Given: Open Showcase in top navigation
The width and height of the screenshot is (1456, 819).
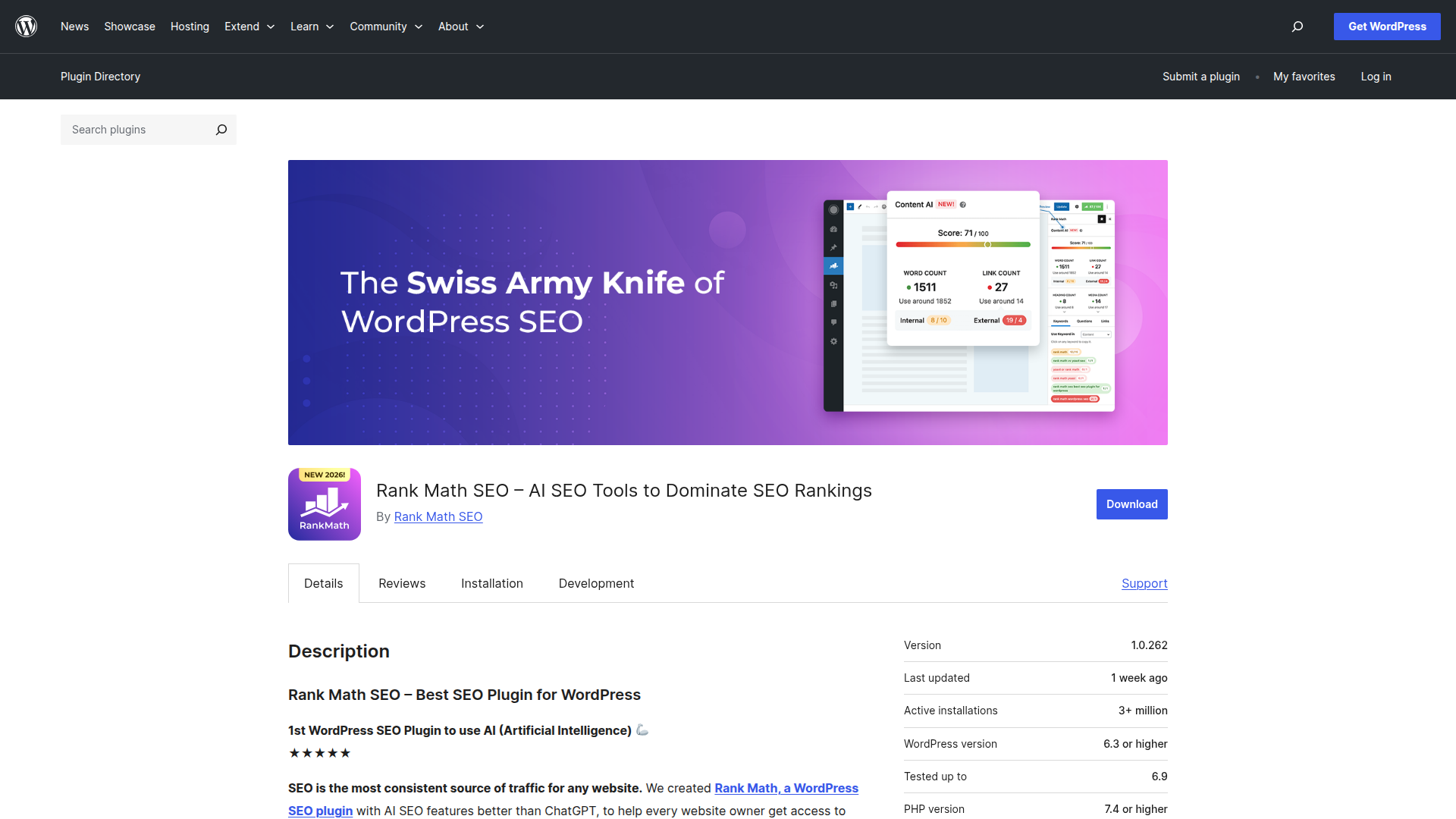Looking at the screenshot, I should (130, 27).
